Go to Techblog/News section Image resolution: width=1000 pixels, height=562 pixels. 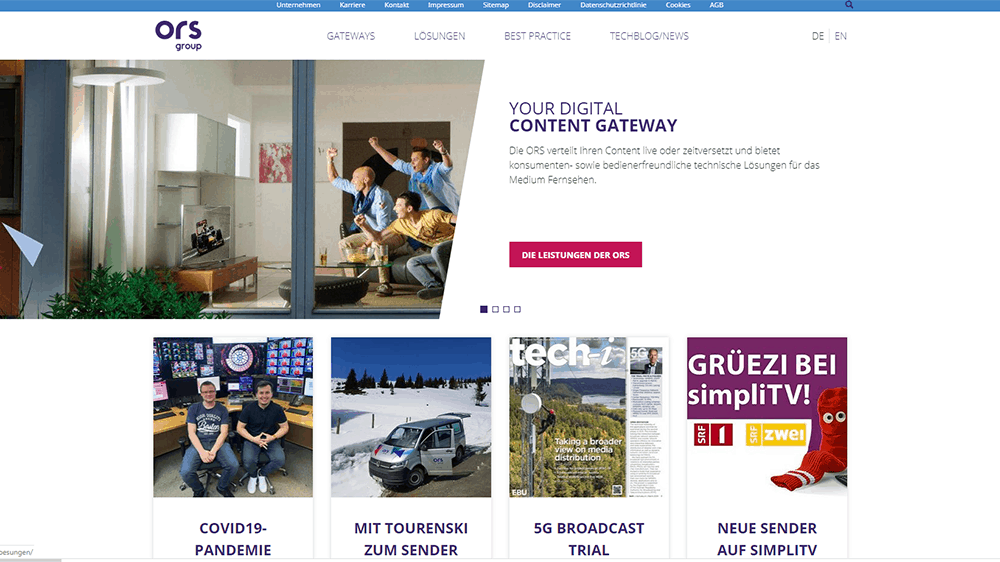point(649,36)
